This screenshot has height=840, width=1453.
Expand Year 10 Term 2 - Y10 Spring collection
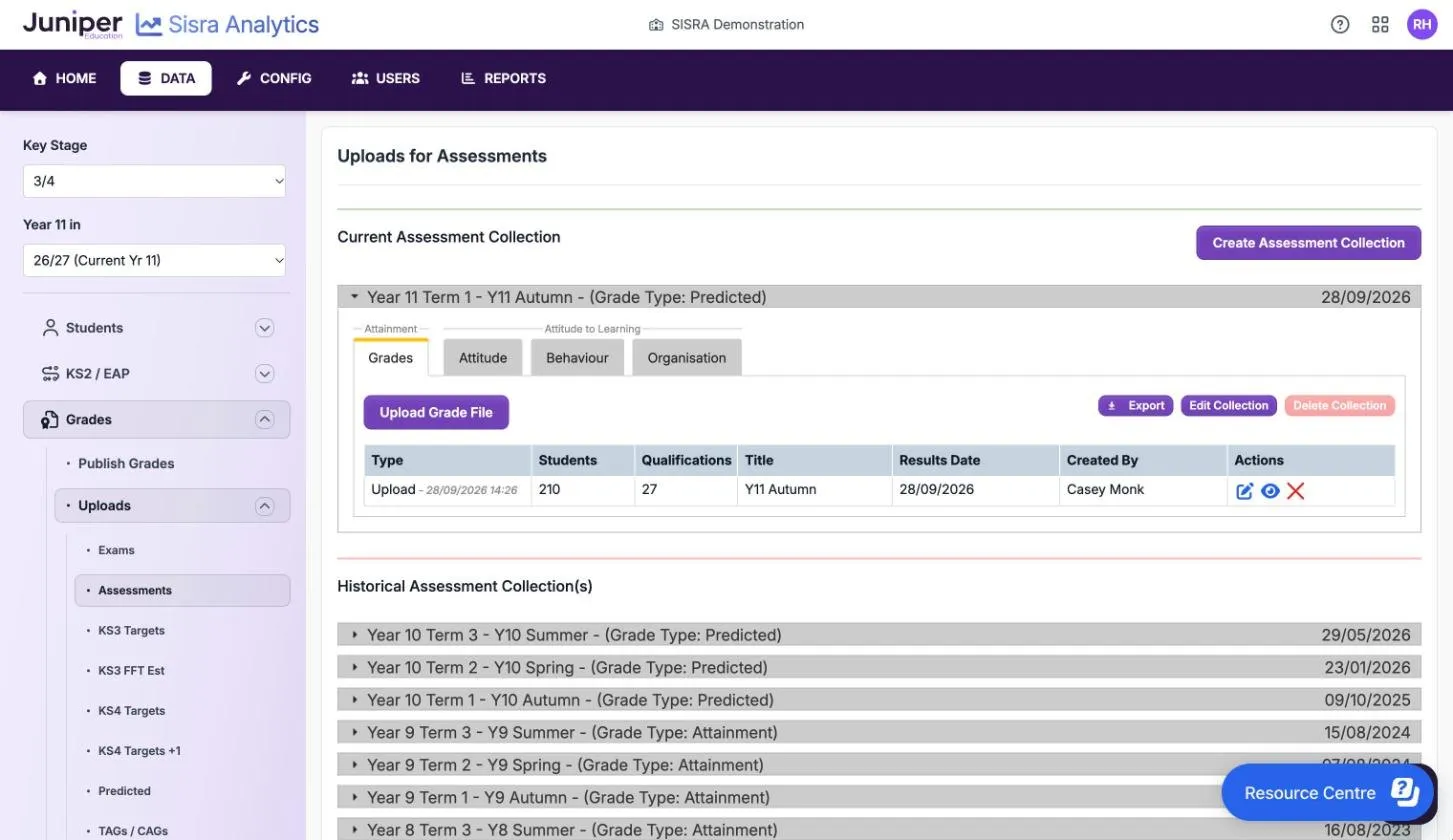[x=879, y=667]
